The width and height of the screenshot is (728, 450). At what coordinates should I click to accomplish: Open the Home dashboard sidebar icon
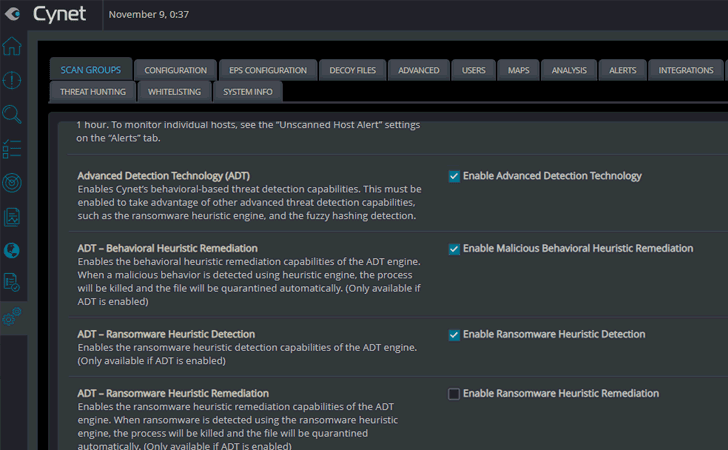pos(12,46)
